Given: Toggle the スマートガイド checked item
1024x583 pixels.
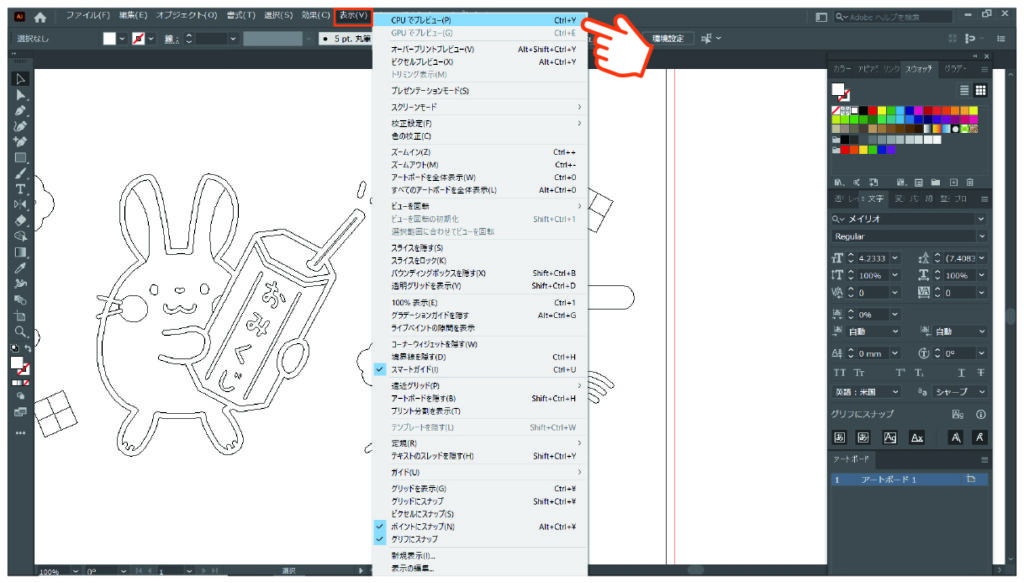Looking at the screenshot, I should 480,370.
